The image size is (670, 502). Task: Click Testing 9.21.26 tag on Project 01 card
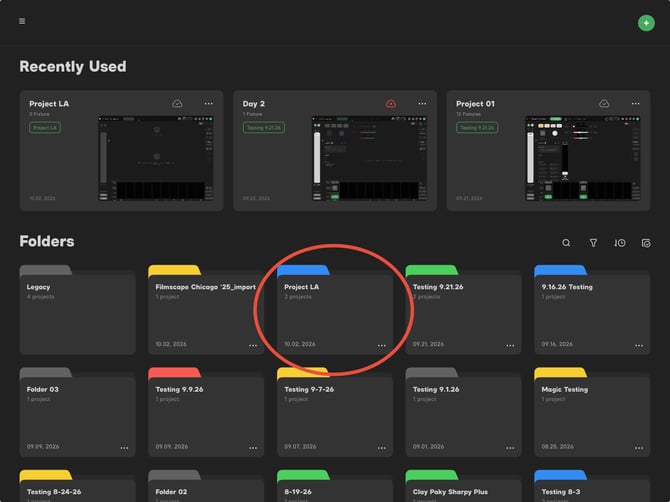tap(477, 127)
